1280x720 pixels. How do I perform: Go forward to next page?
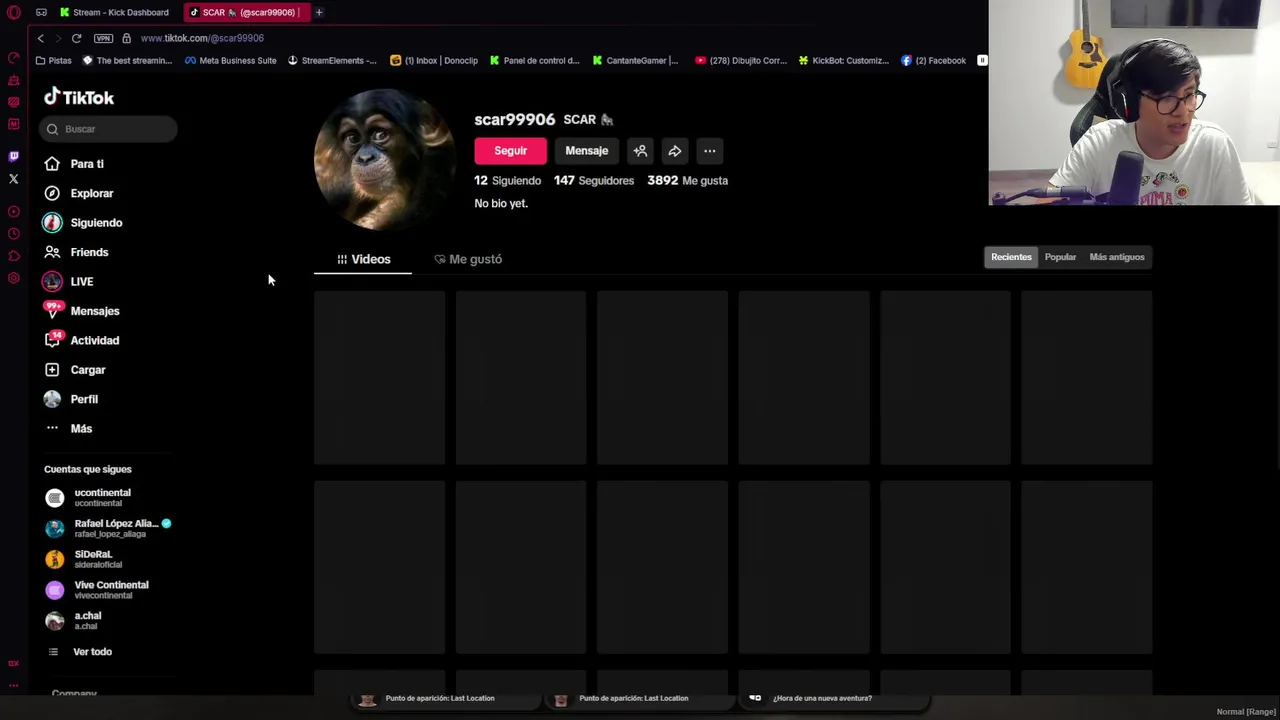pos(58,38)
